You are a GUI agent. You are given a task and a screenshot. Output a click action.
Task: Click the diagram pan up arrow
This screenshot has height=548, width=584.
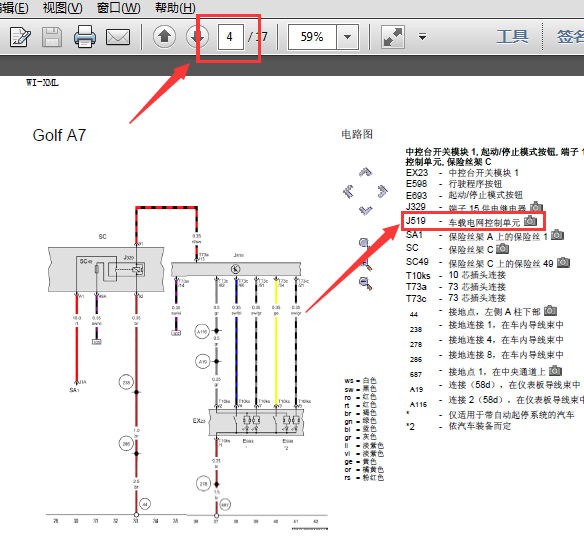(365, 172)
